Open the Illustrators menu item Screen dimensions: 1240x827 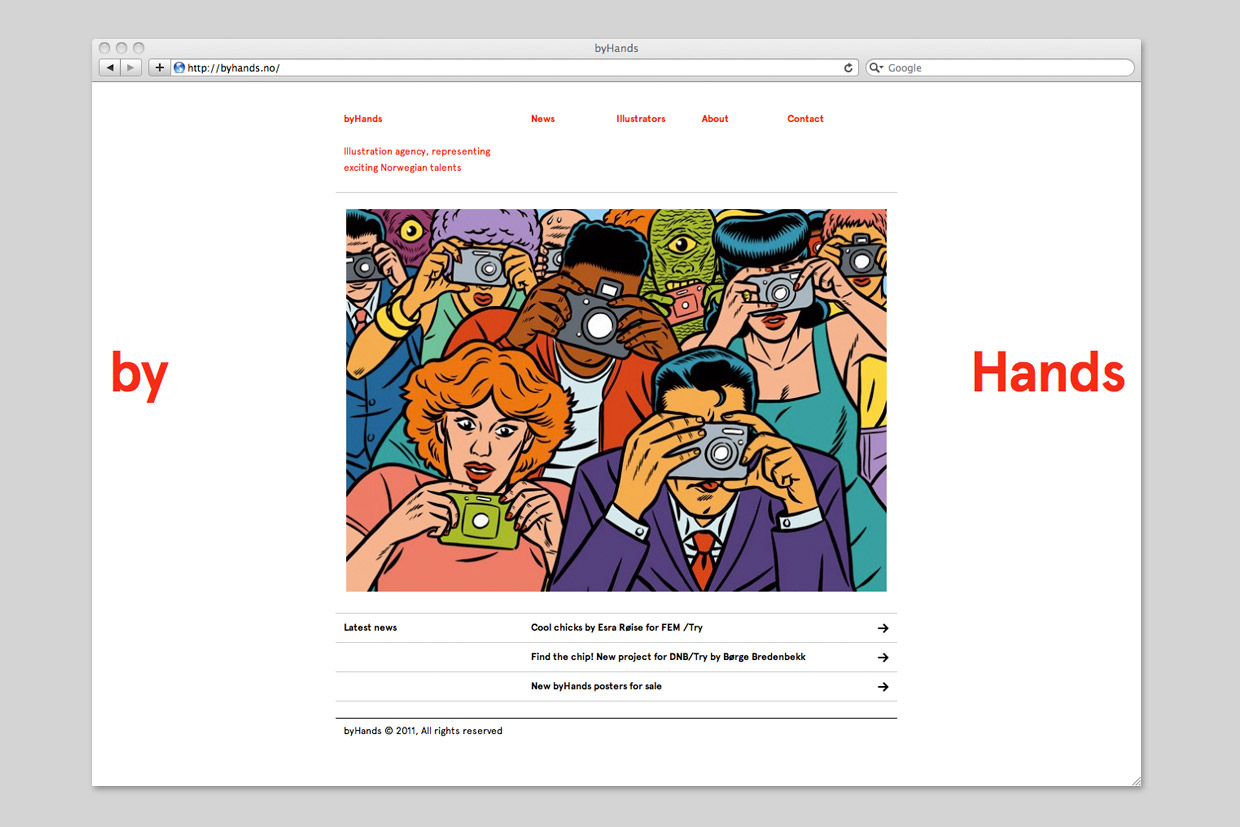(x=641, y=119)
